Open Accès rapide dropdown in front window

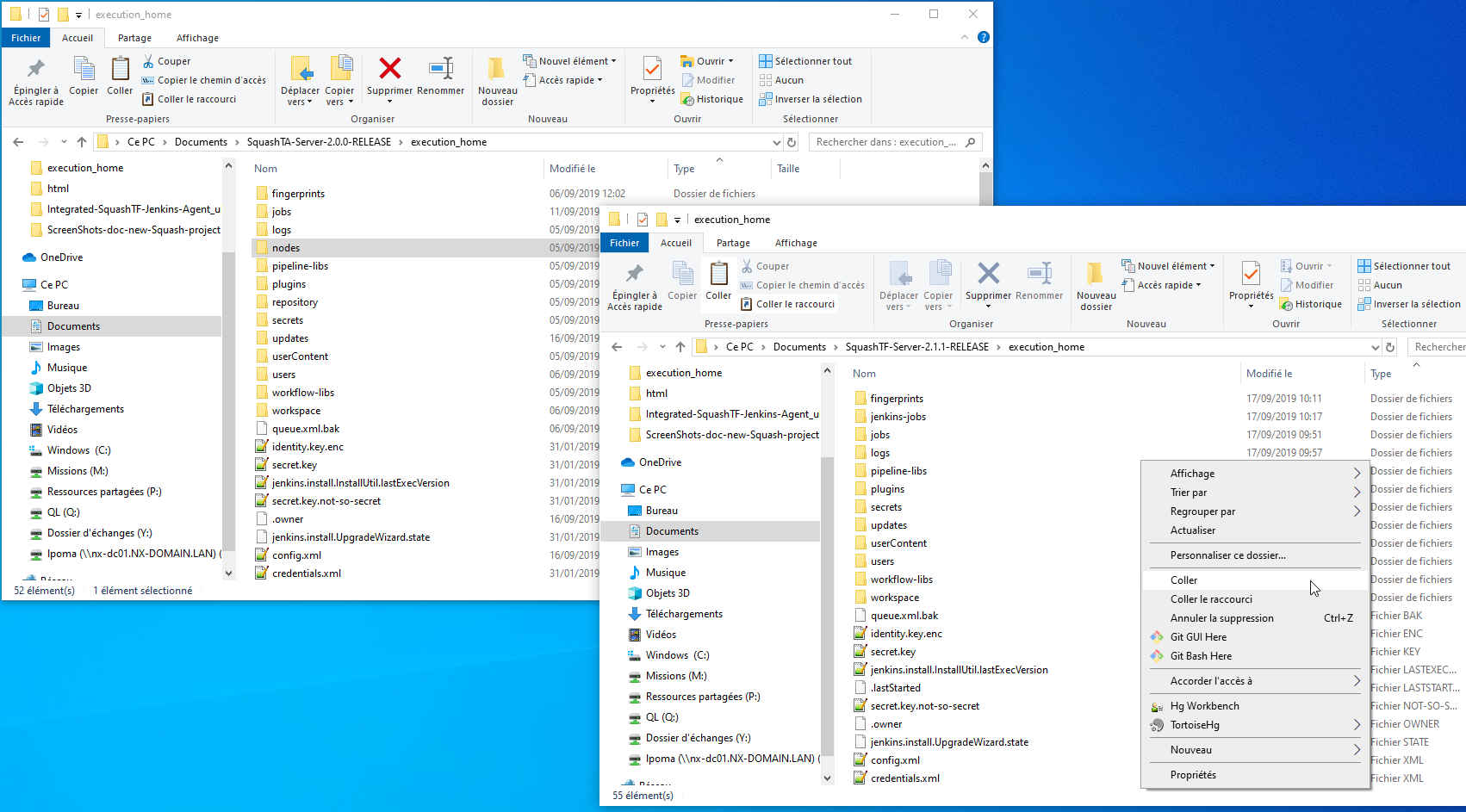point(1161,285)
